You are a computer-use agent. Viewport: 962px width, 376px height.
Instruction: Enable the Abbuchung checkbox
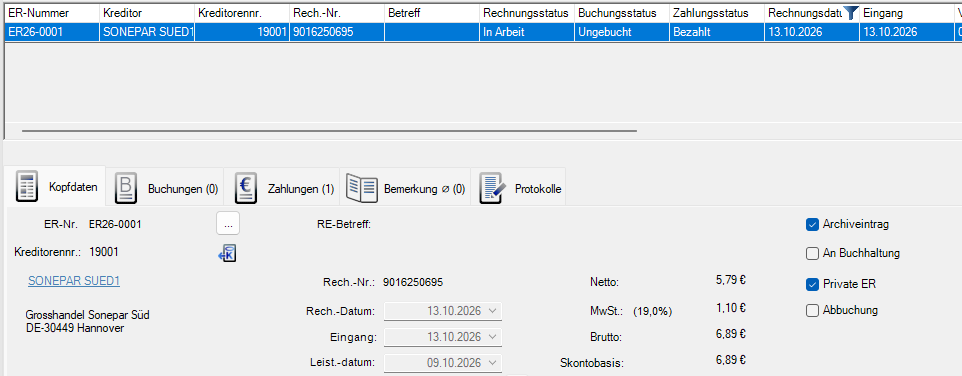812,310
